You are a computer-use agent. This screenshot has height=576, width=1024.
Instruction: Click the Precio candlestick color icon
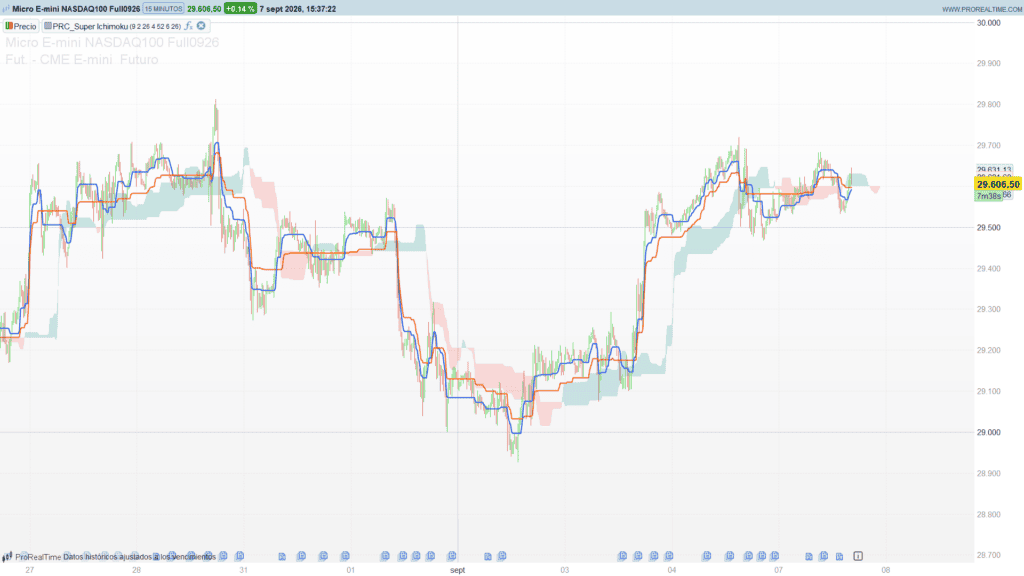(x=9, y=26)
